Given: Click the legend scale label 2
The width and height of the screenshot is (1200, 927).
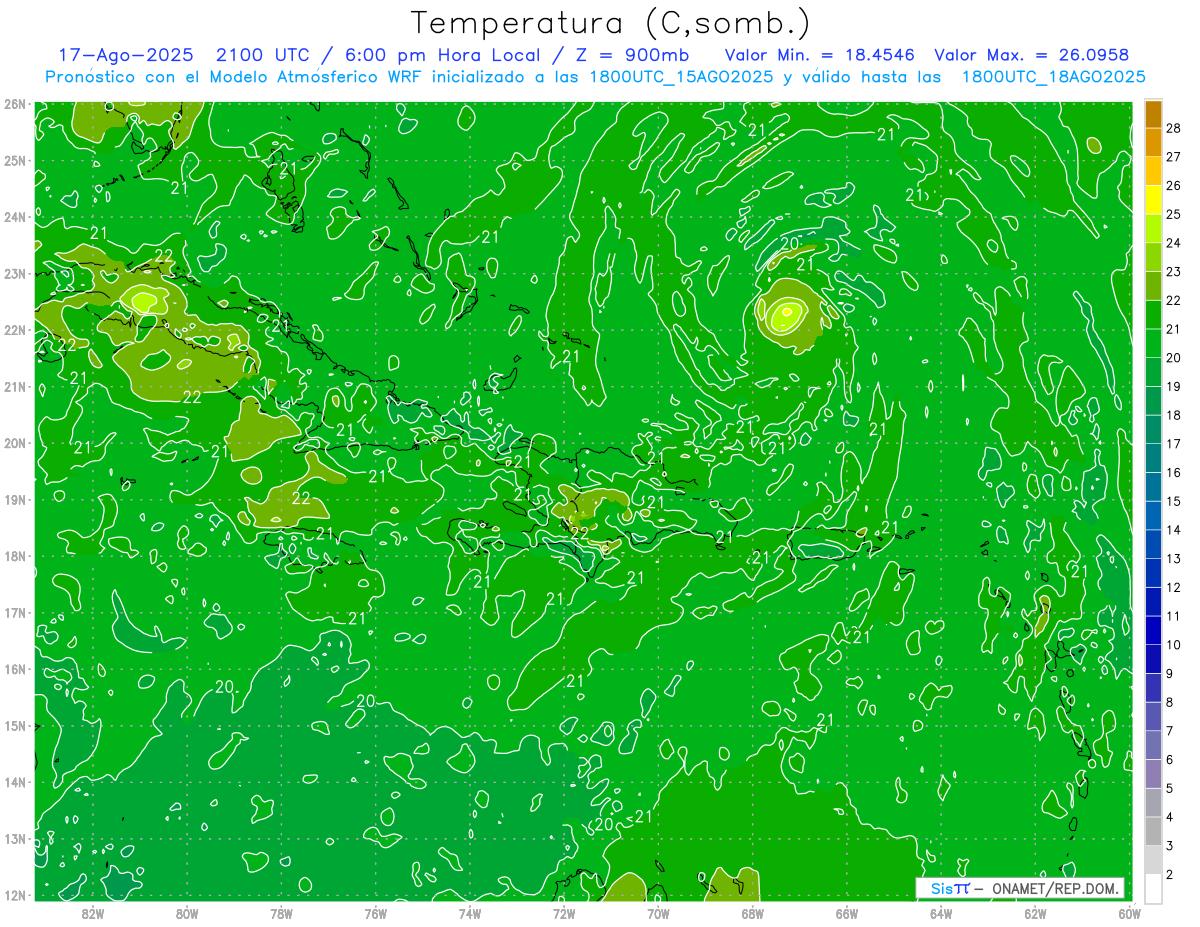Looking at the screenshot, I should (x=1170, y=874).
